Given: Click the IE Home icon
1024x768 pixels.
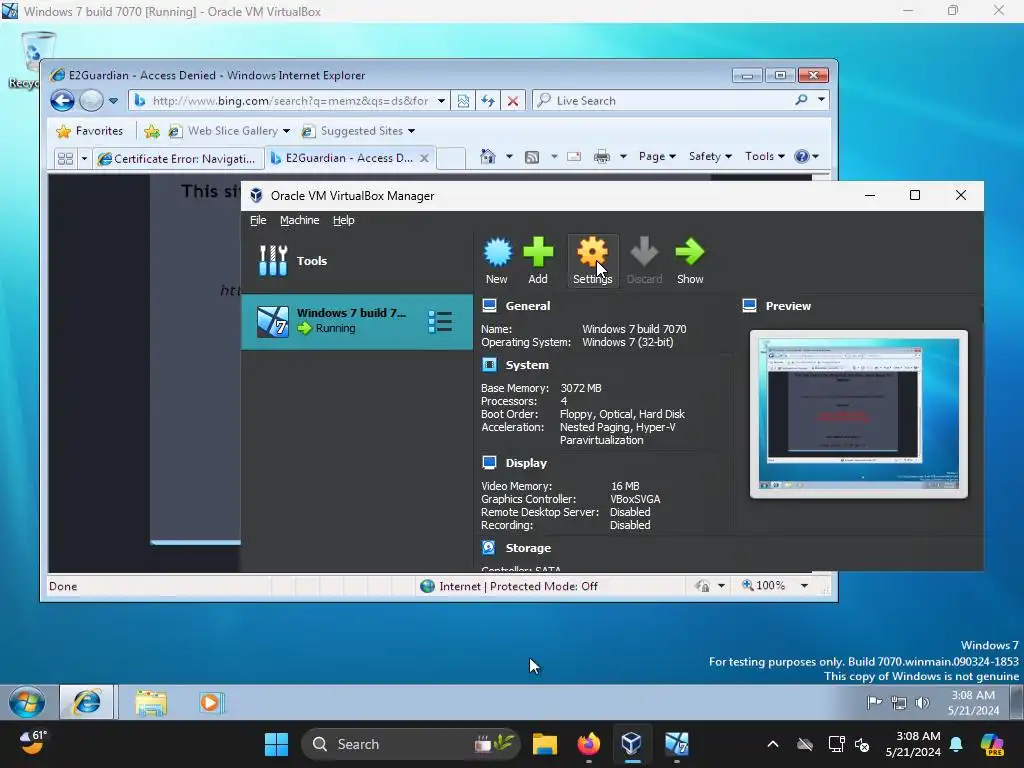Looking at the screenshot, I should [488, 156].
